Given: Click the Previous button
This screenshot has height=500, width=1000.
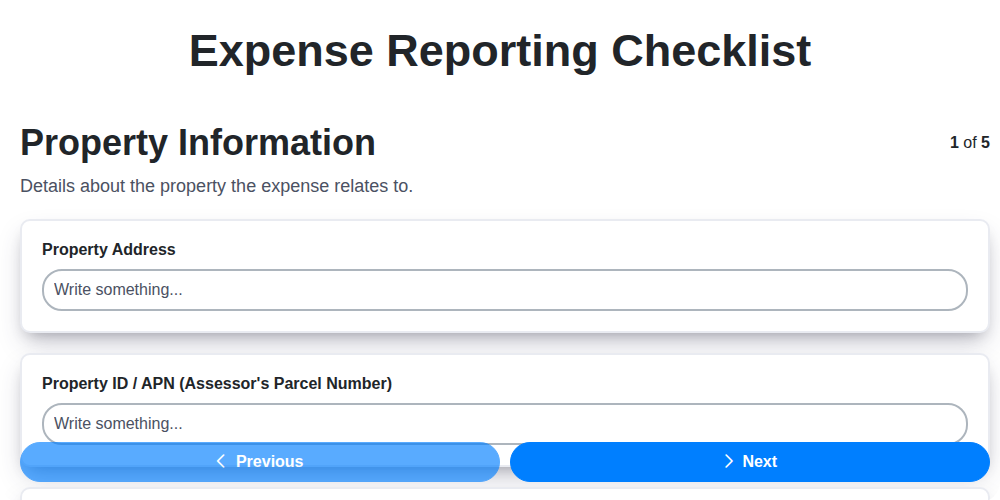Looking at the screenshot, I should coord(260,462).
